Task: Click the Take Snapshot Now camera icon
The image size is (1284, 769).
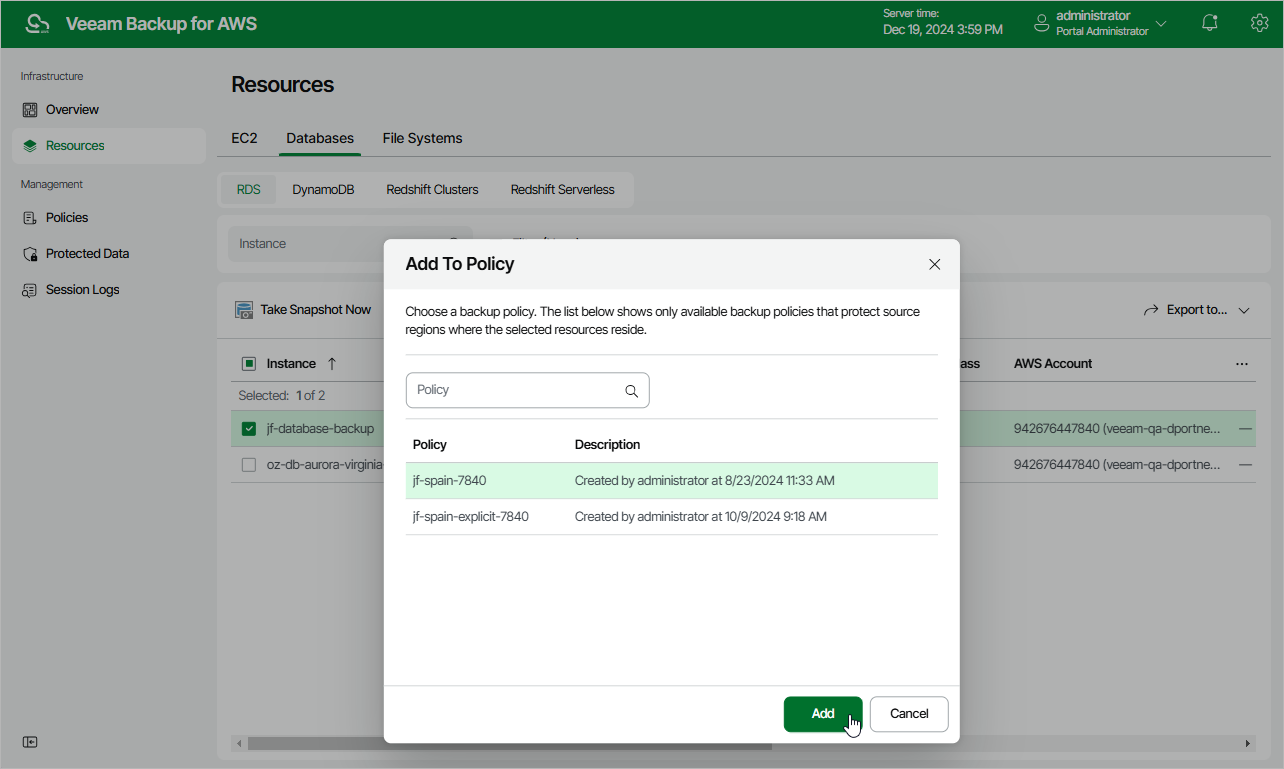Action: 244,310
